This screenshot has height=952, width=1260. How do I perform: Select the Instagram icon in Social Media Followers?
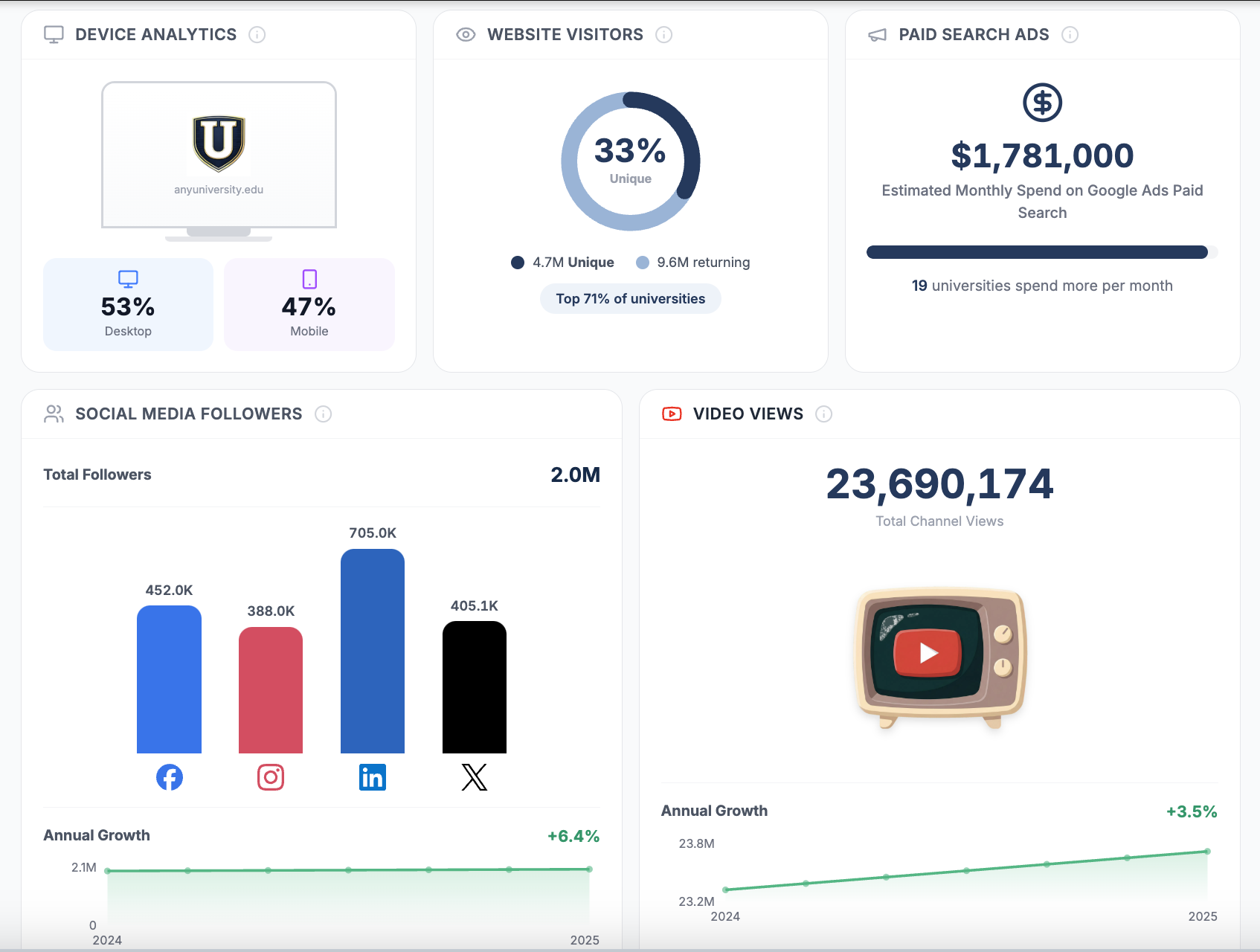(x=271, y=777)
